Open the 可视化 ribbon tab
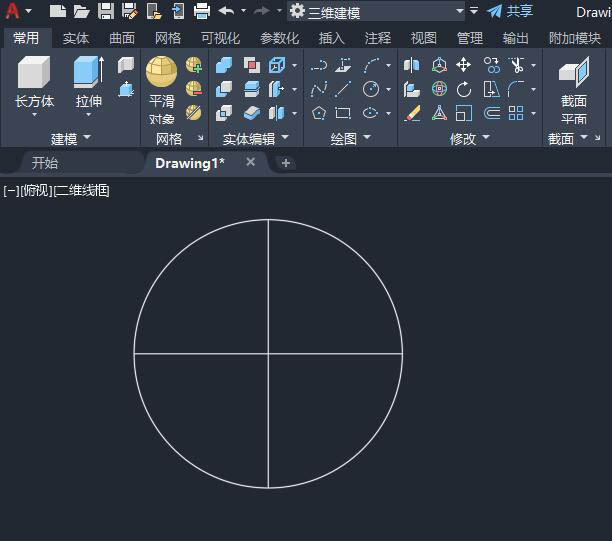Image resolution: width=612 pixels, height=541 pixels. coord(219,38)
